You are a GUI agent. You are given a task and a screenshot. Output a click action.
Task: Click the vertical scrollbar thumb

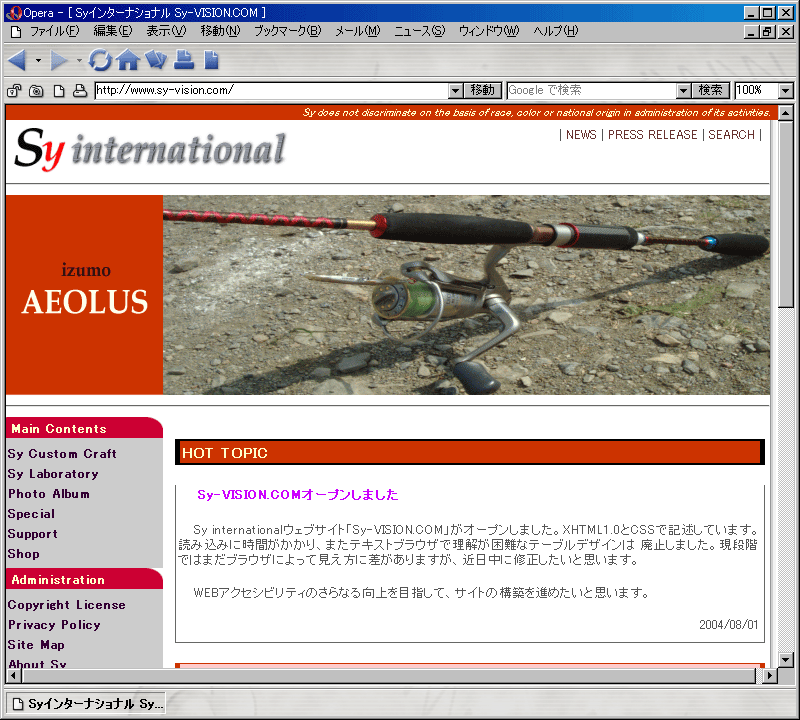pyautogui.click(x=786, y=214)
